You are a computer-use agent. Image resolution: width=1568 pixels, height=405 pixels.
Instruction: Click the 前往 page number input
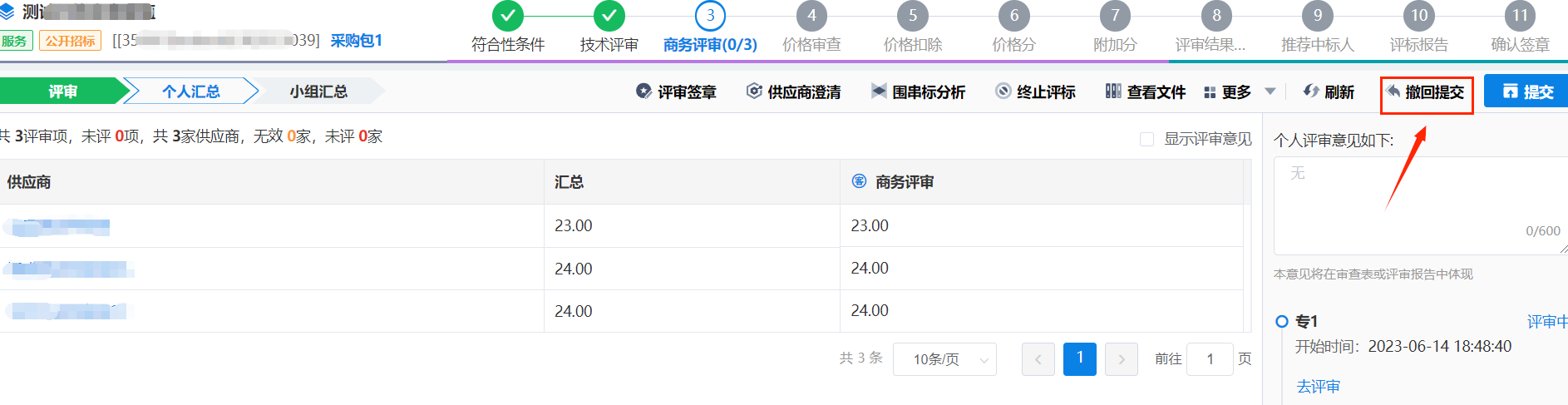1210,359
